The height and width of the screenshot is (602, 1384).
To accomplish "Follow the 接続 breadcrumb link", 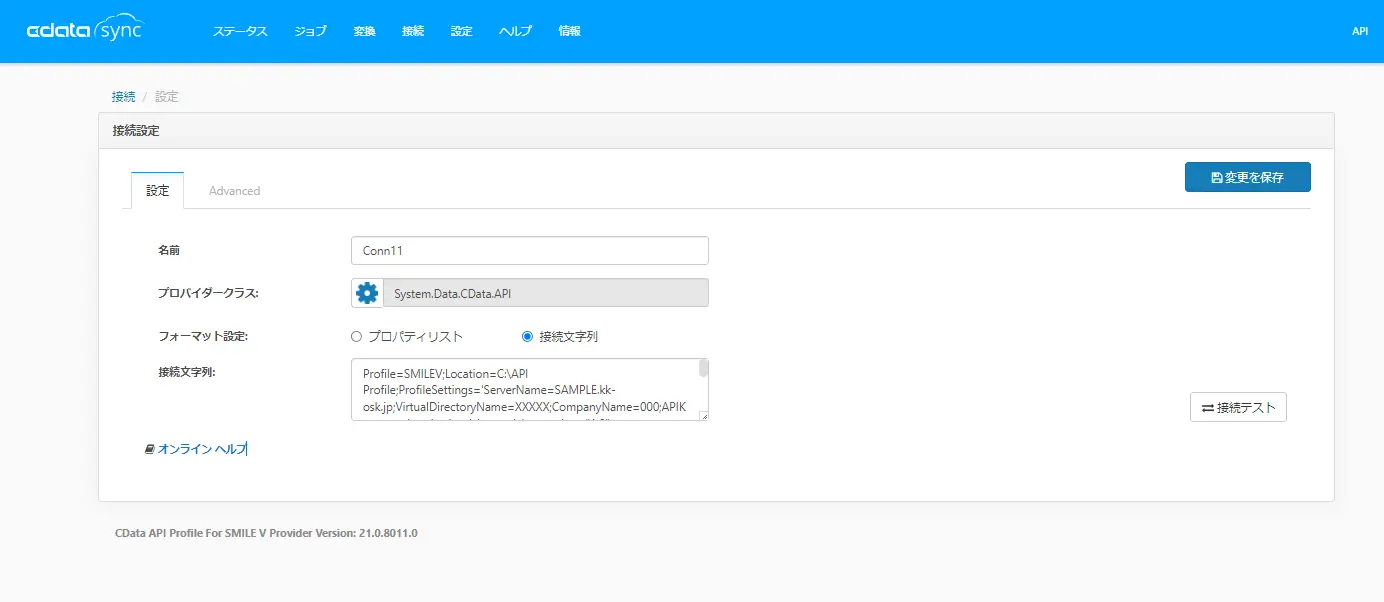I will click(124, 97).
